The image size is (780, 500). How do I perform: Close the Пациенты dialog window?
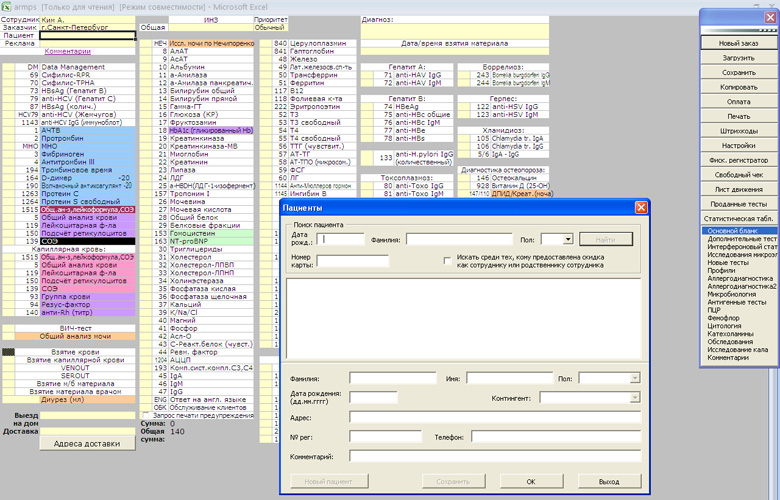click(x=641, y=207)
